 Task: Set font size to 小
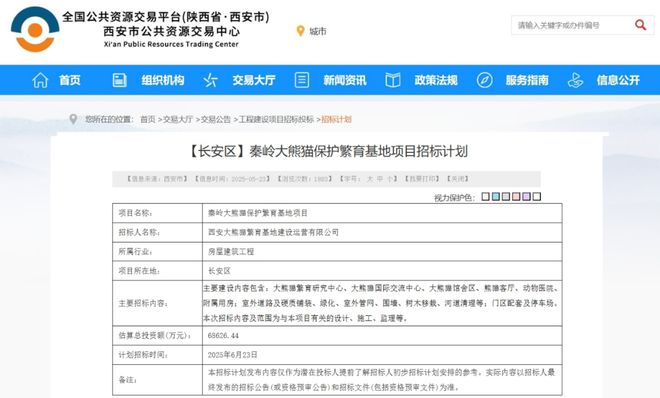tap(390, 179)
